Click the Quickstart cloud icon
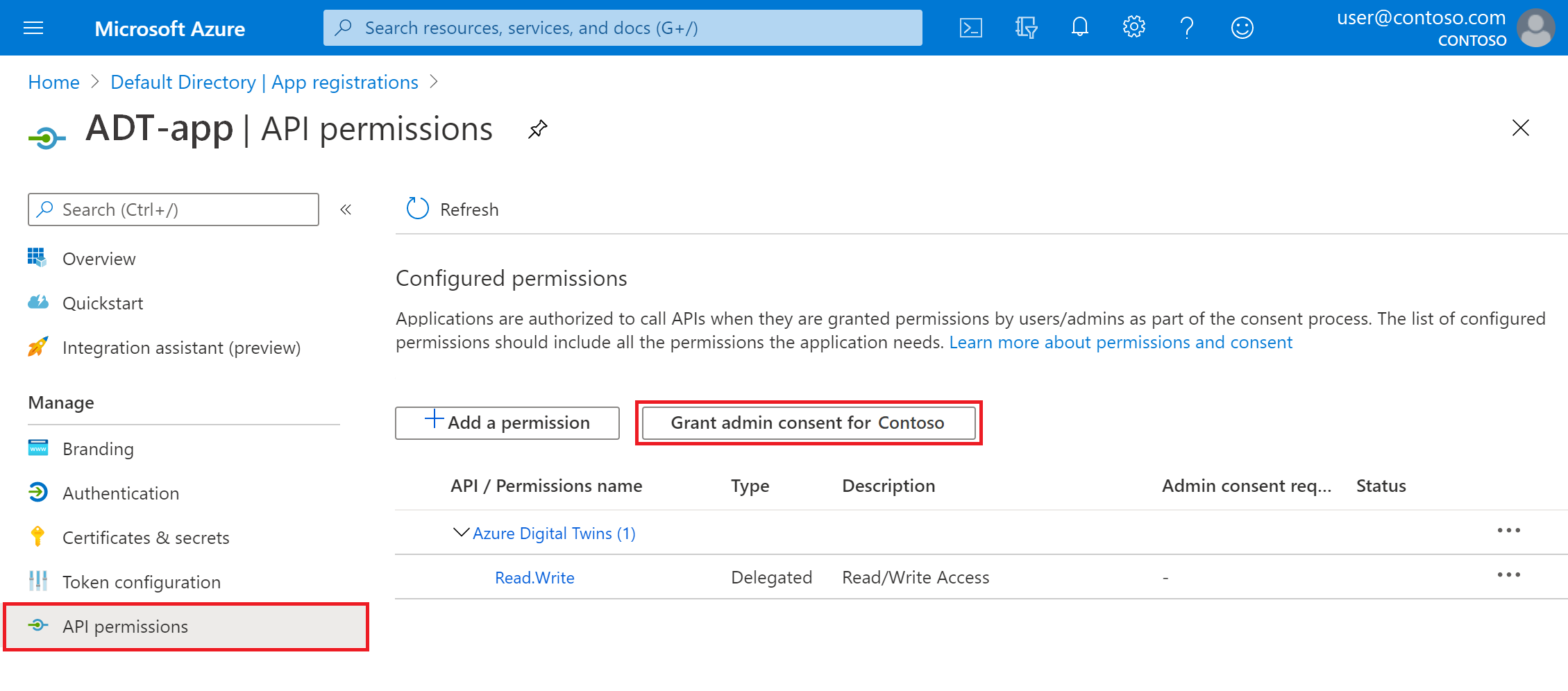Viewport: 1568px width, 691px height. (x=38, y=302)
